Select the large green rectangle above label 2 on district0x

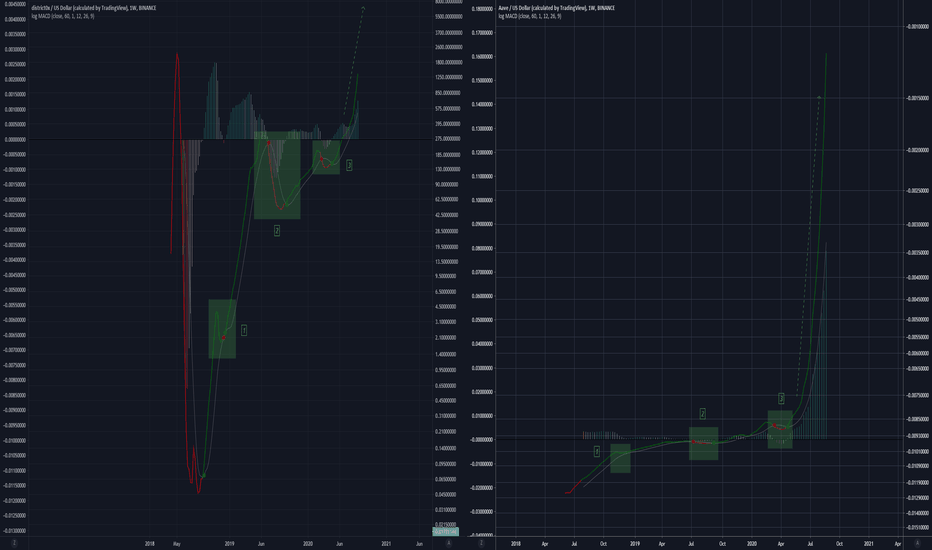pyautogui.click(x=277, y=175)
